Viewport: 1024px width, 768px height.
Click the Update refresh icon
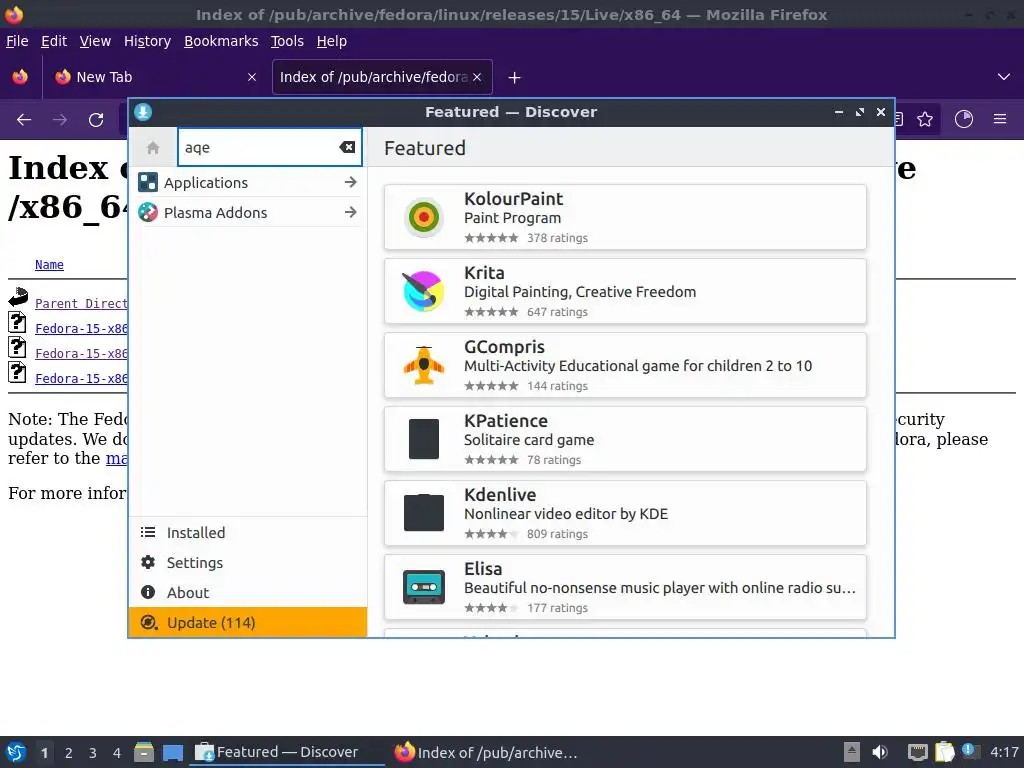click(148, 622)
